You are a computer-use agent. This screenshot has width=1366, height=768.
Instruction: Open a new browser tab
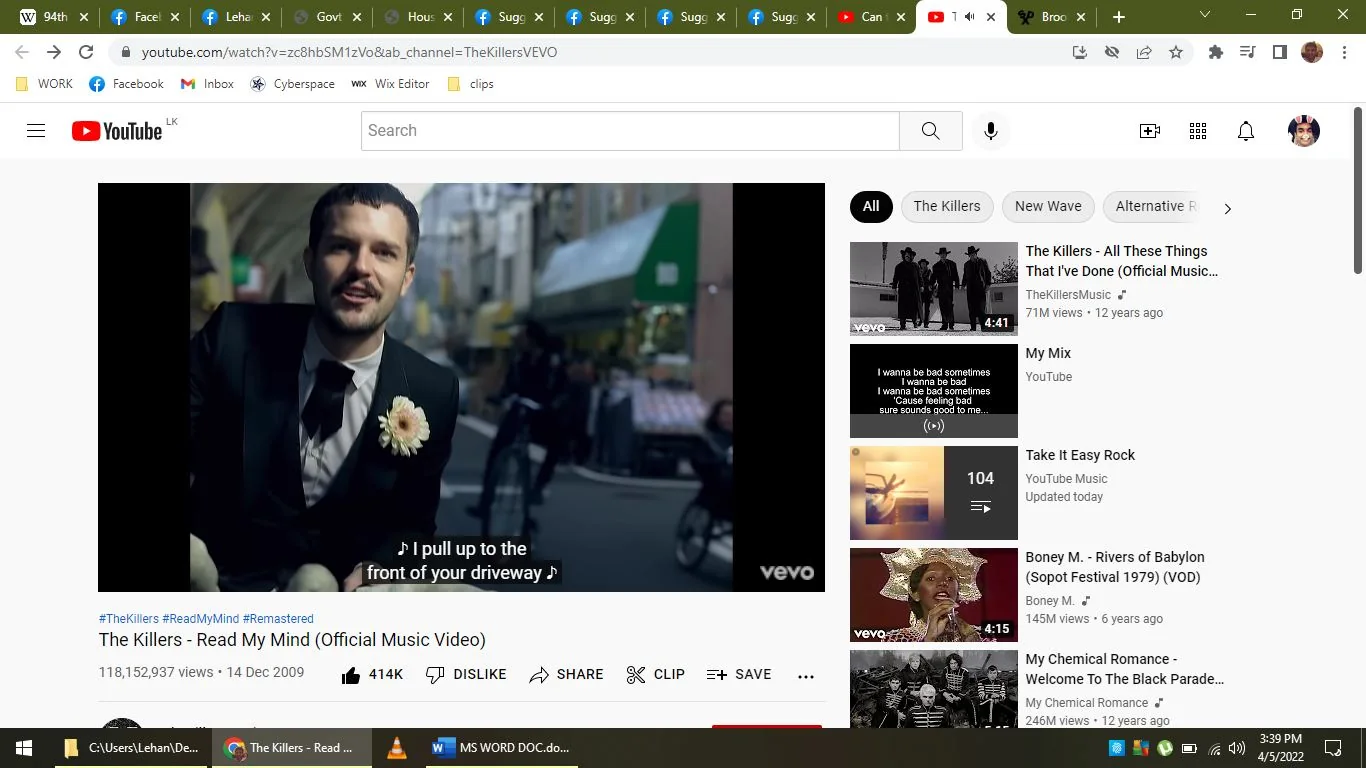(x=1119, y=17)
